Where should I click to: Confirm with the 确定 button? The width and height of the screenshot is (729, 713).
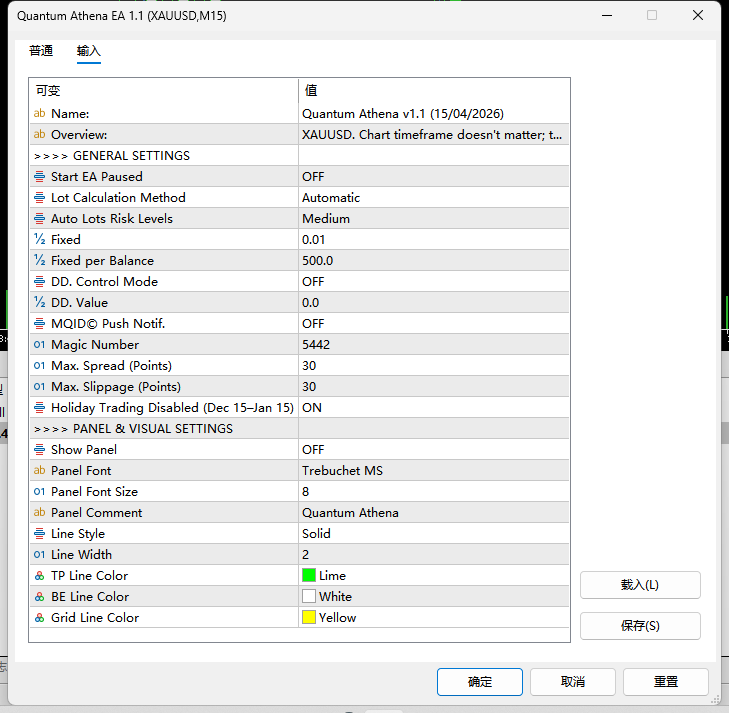tap(480, 682)
